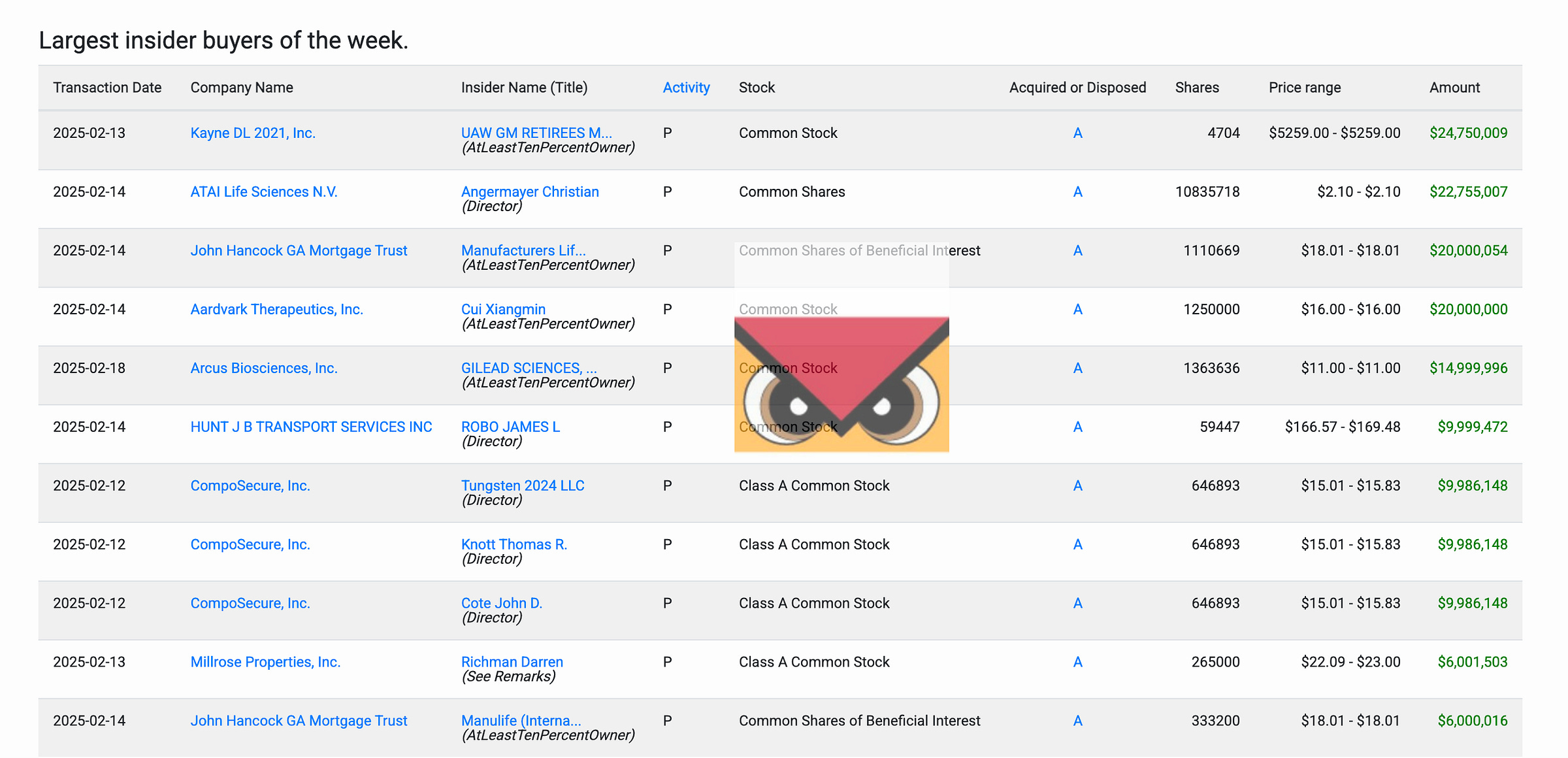Click the 'A' link in Kayne DL row

click(1077, 133)
